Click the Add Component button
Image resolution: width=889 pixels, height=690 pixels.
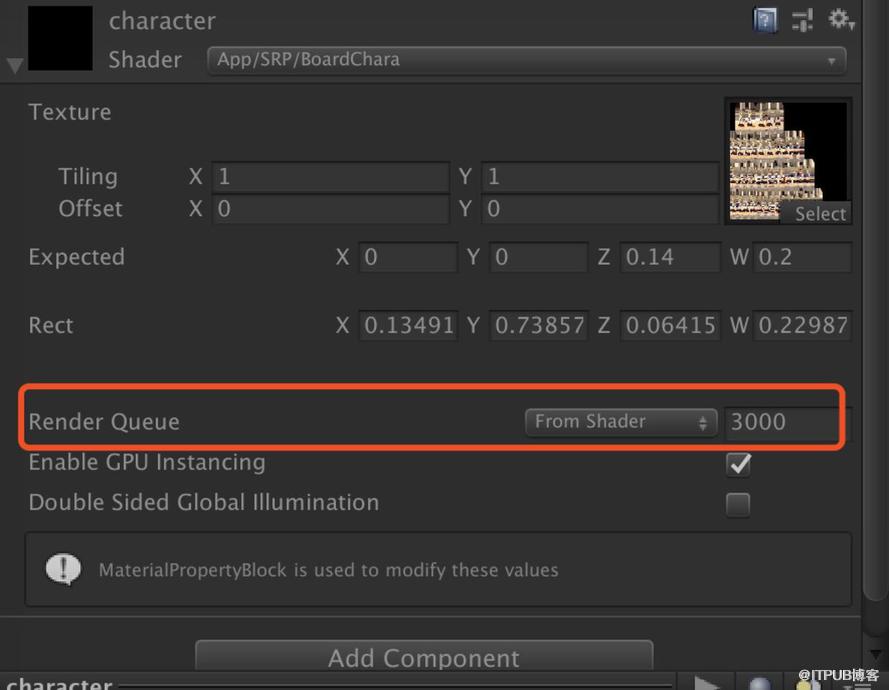point(424,657)
